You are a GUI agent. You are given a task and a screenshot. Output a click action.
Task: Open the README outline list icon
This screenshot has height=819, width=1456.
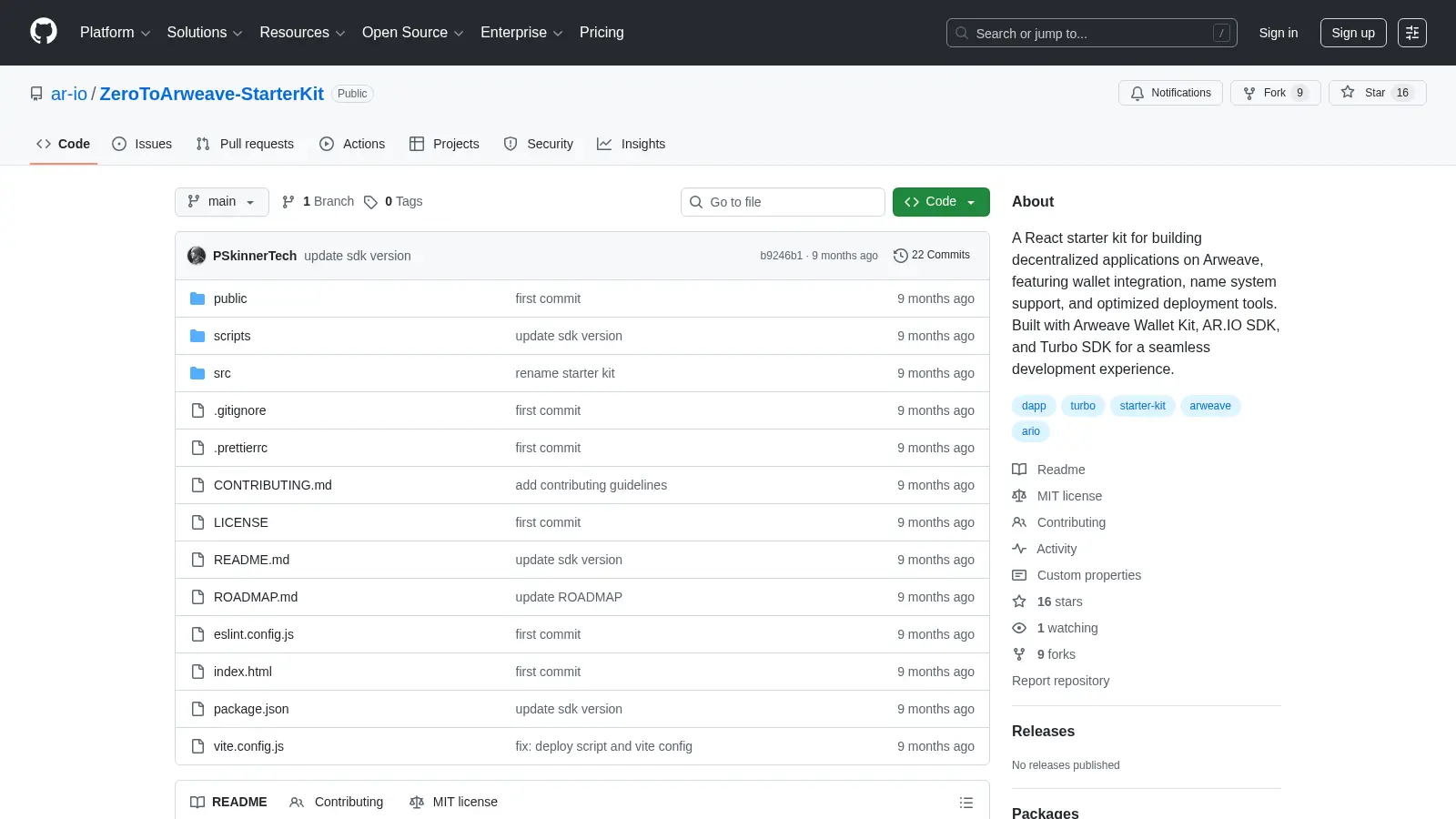(x=966, y=803)
